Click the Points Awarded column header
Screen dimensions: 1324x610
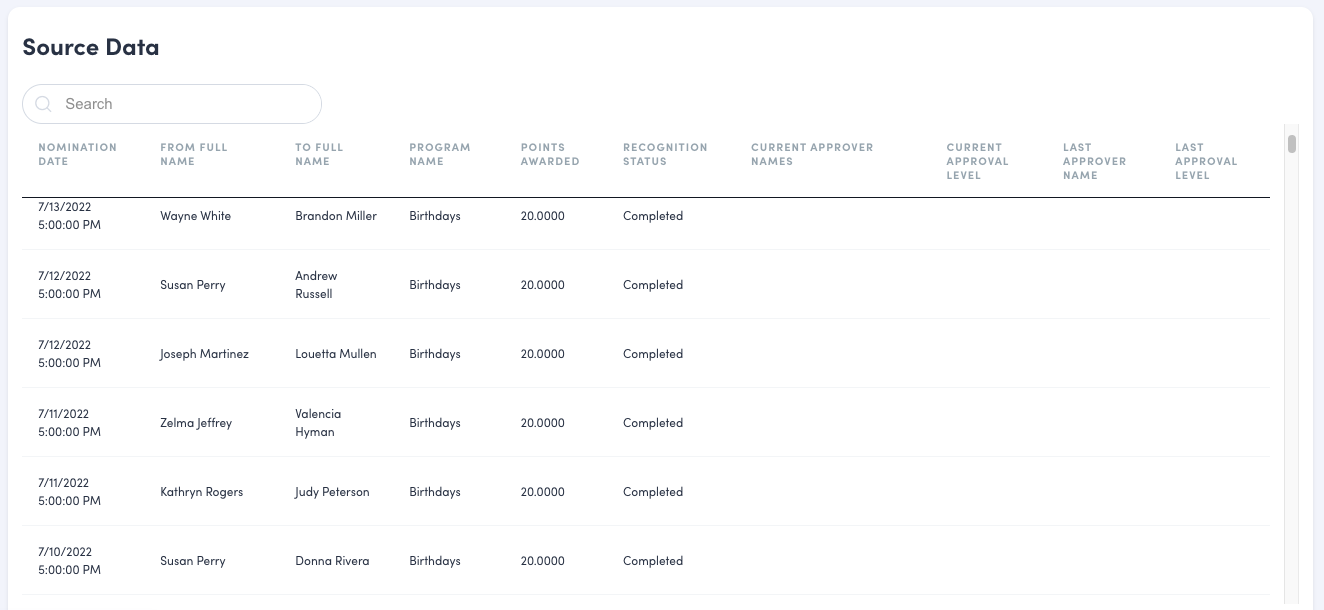click(549, 154)
